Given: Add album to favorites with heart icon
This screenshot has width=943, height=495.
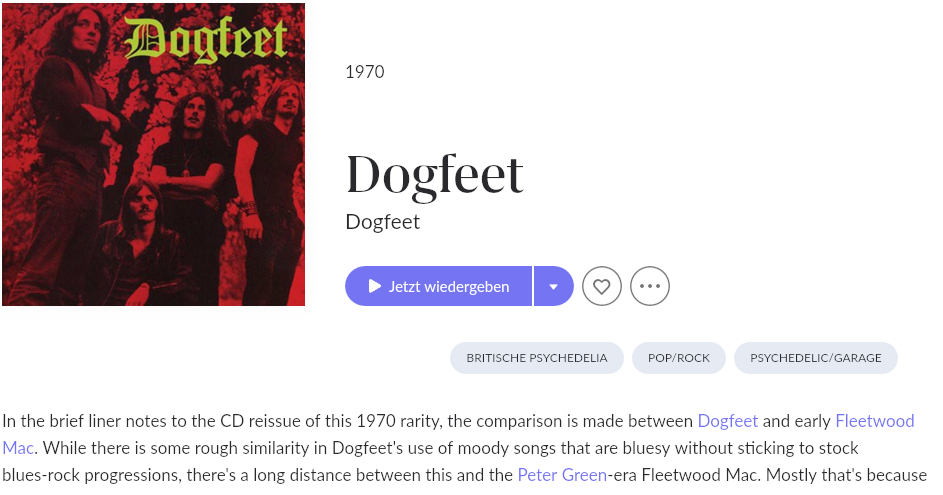Looking at the screenshot, I should 601,286.
